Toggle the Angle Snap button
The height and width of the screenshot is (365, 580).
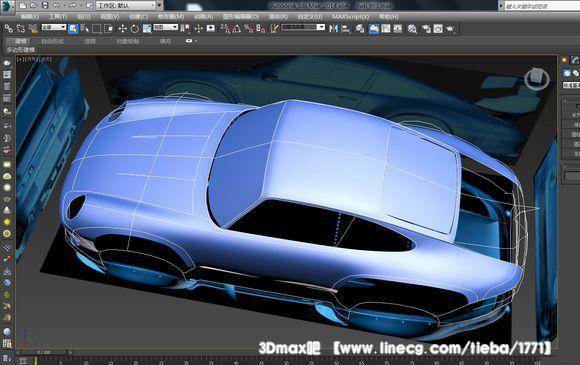(x=237, y=28)
